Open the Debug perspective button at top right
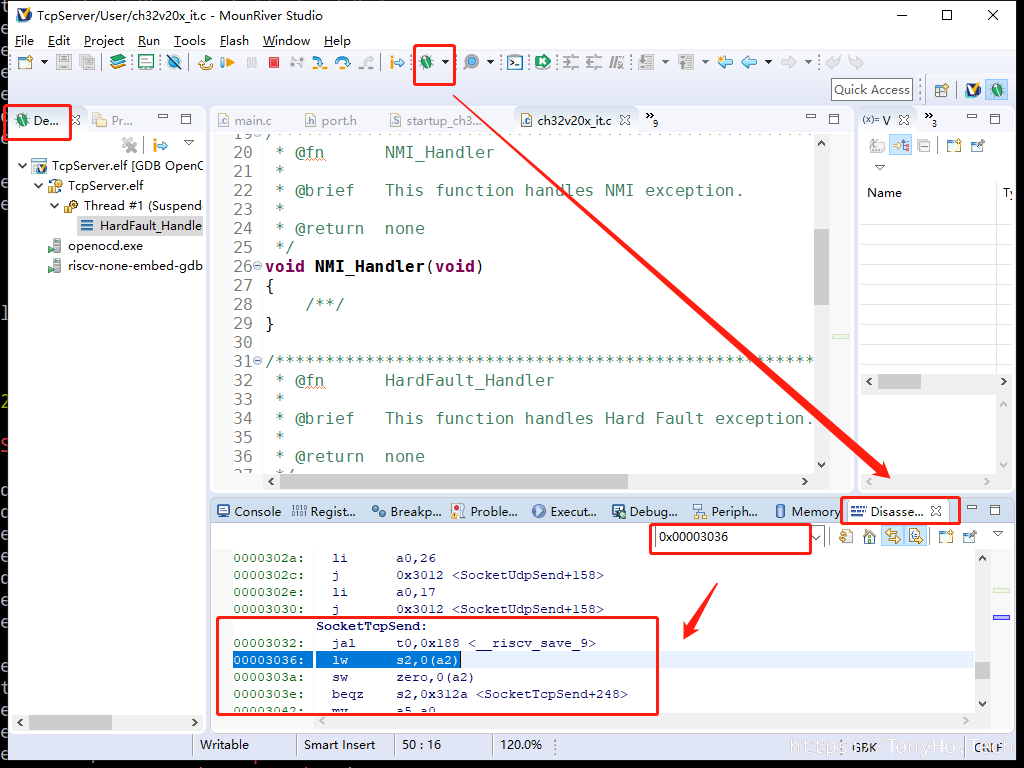The width and height of the screenshot is (1024, 768). [996, 89]
